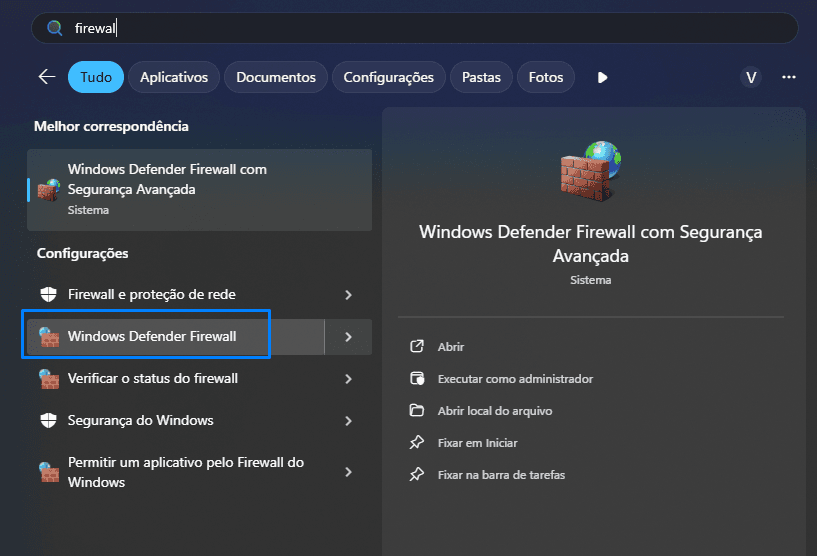Image resolution: width=817 pixels, height=556 pixels.
Task: Open the best match Windows Defender Firewall com Segurança Avançada
Action: click(200, 190)
